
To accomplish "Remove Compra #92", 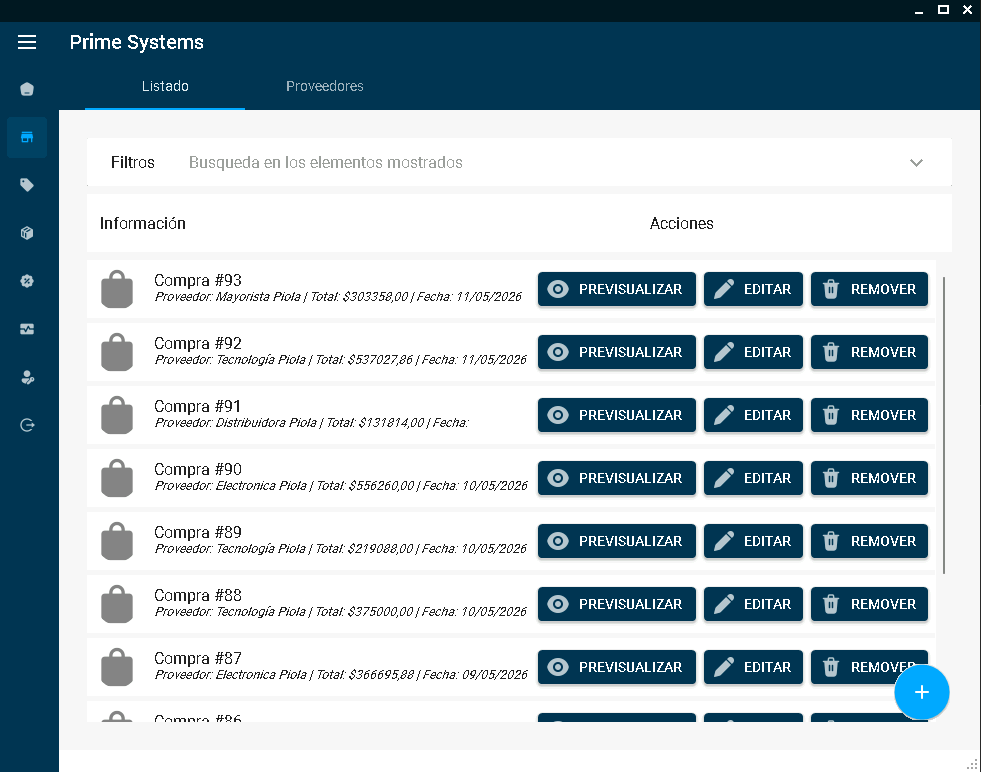I will [x=869, y=352].
